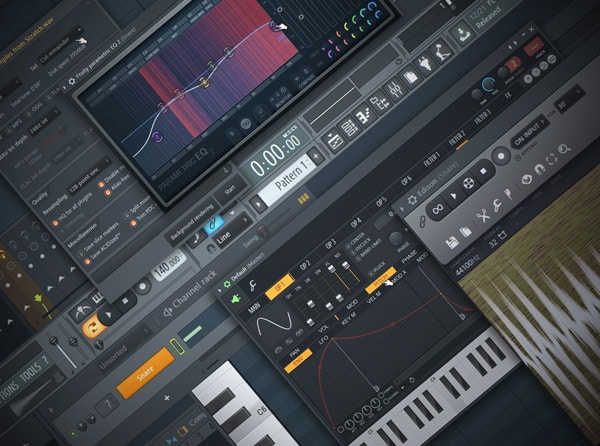Screen dimensions: 600x446
Task: Click the metronome tool icon in toolbar
Action: pyautogui.click(x=441, y=51)
